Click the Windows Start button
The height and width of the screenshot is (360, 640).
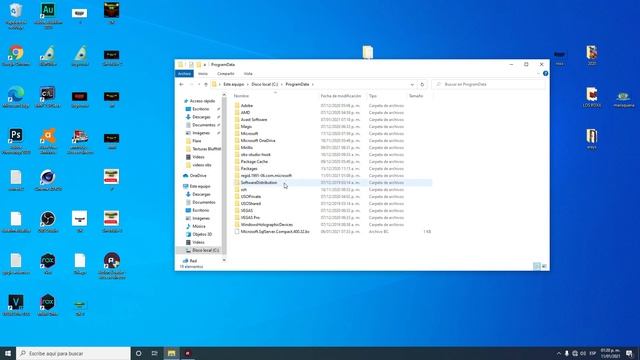(8, 353)
